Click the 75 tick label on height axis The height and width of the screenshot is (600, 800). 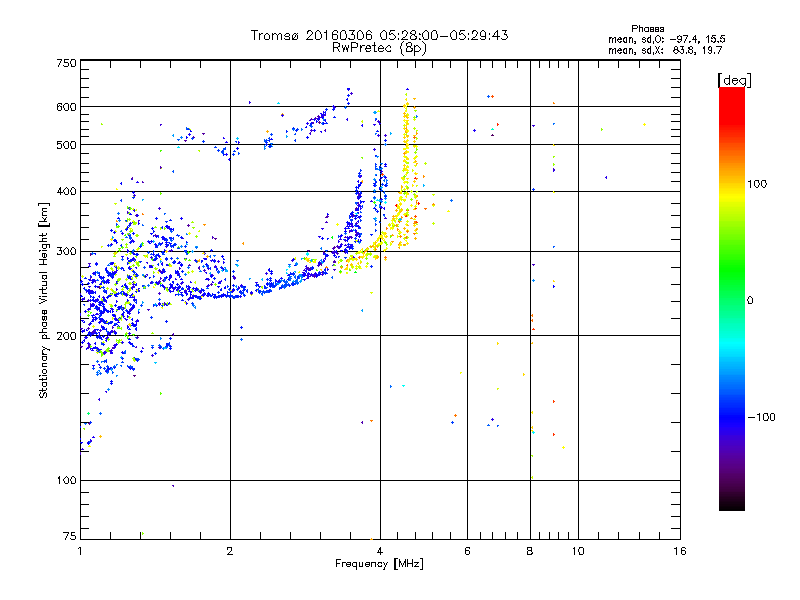70,536
